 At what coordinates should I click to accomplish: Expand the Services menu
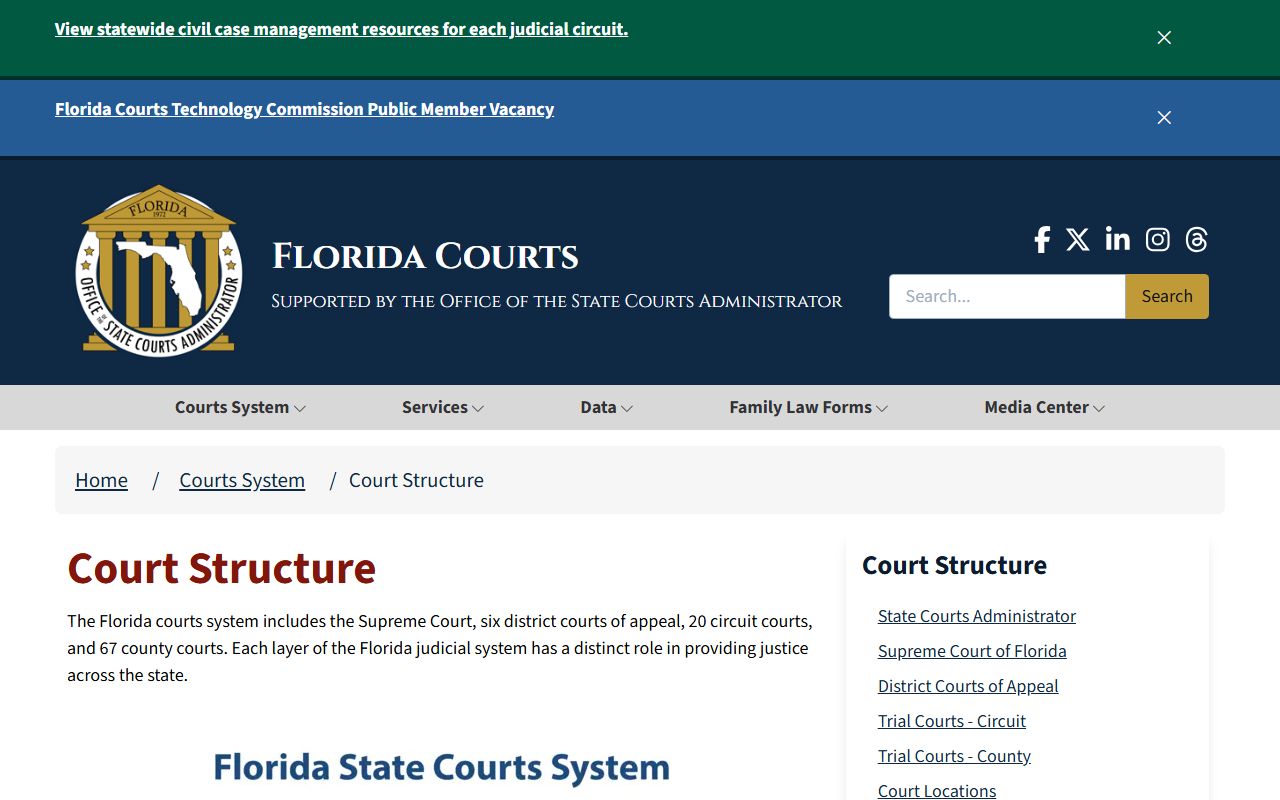(x=443, y=407)
